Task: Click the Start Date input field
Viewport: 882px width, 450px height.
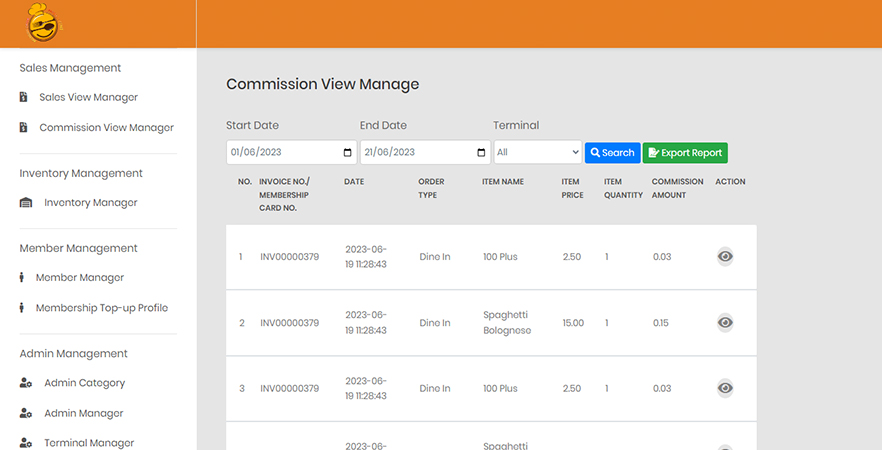Action: click(280, 153)
